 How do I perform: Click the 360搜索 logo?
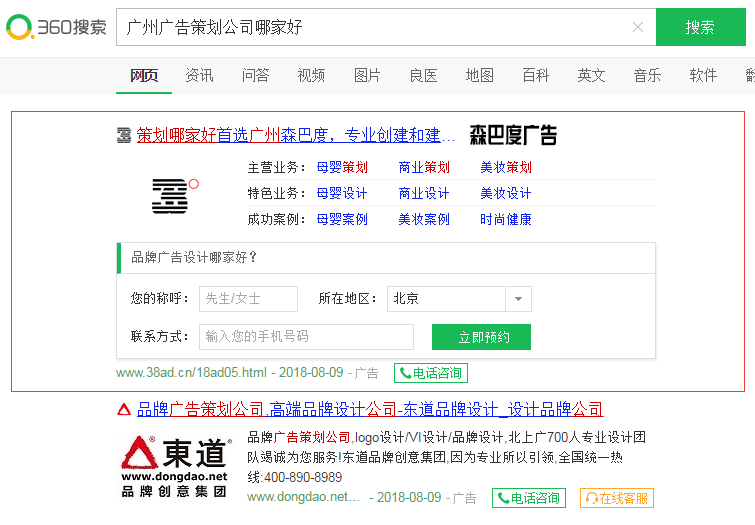[x=56, y=27]
